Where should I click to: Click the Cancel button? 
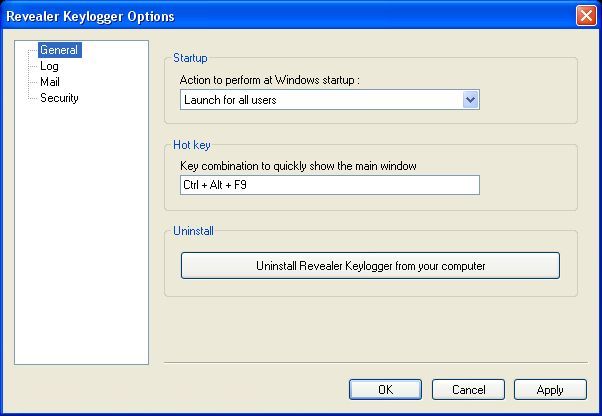pos(468,390)
